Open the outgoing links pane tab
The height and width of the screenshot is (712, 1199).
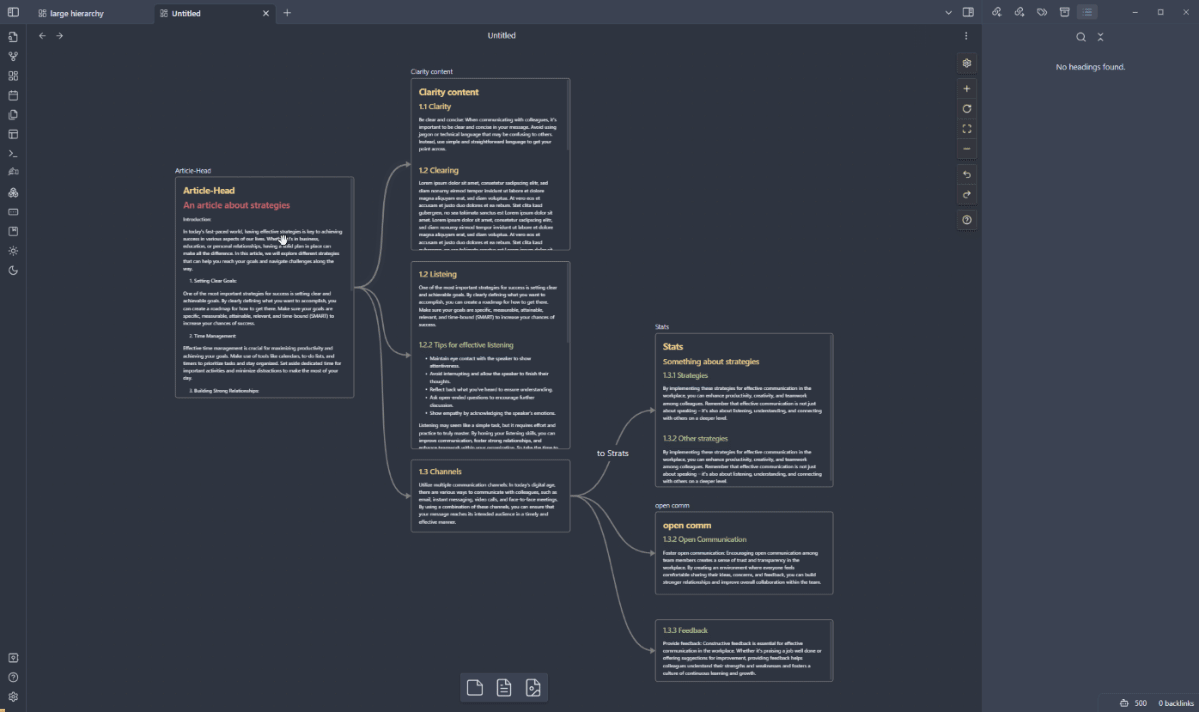coord(1019,12)
